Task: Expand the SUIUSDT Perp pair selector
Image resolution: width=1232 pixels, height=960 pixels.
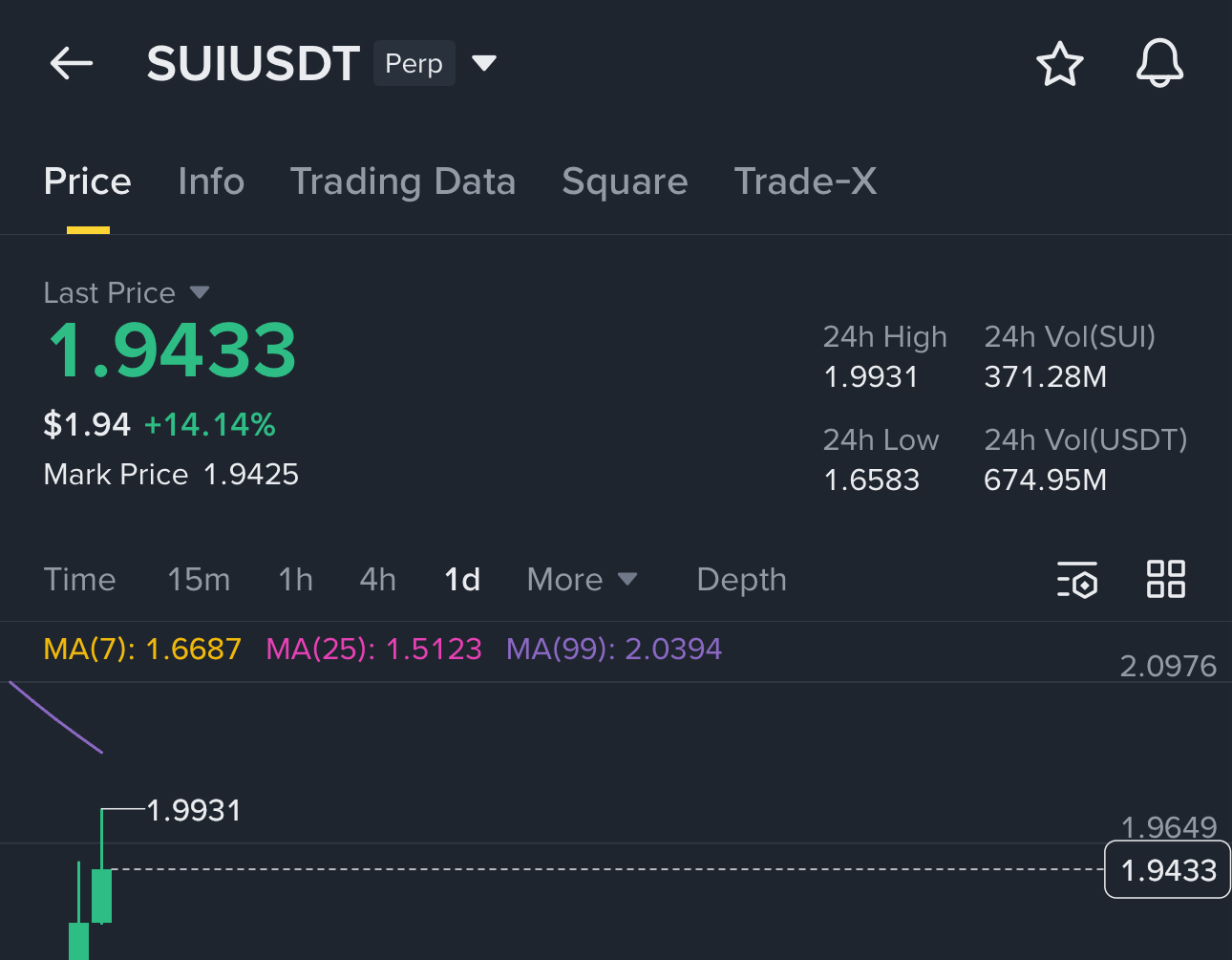Action: pyautogui.click(x=484, y=64)
